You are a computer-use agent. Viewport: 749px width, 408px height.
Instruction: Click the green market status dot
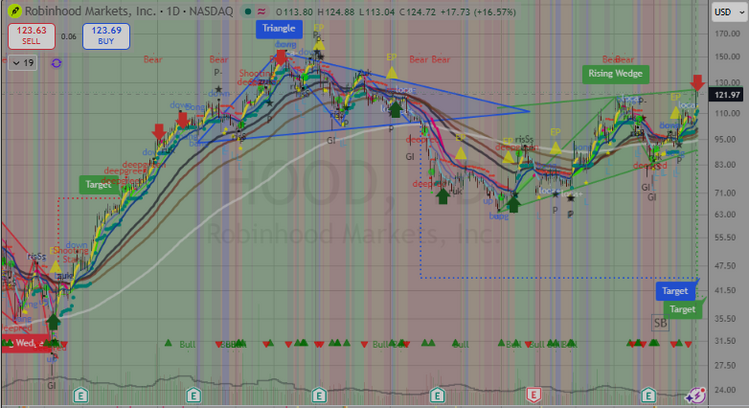point(247,11)
